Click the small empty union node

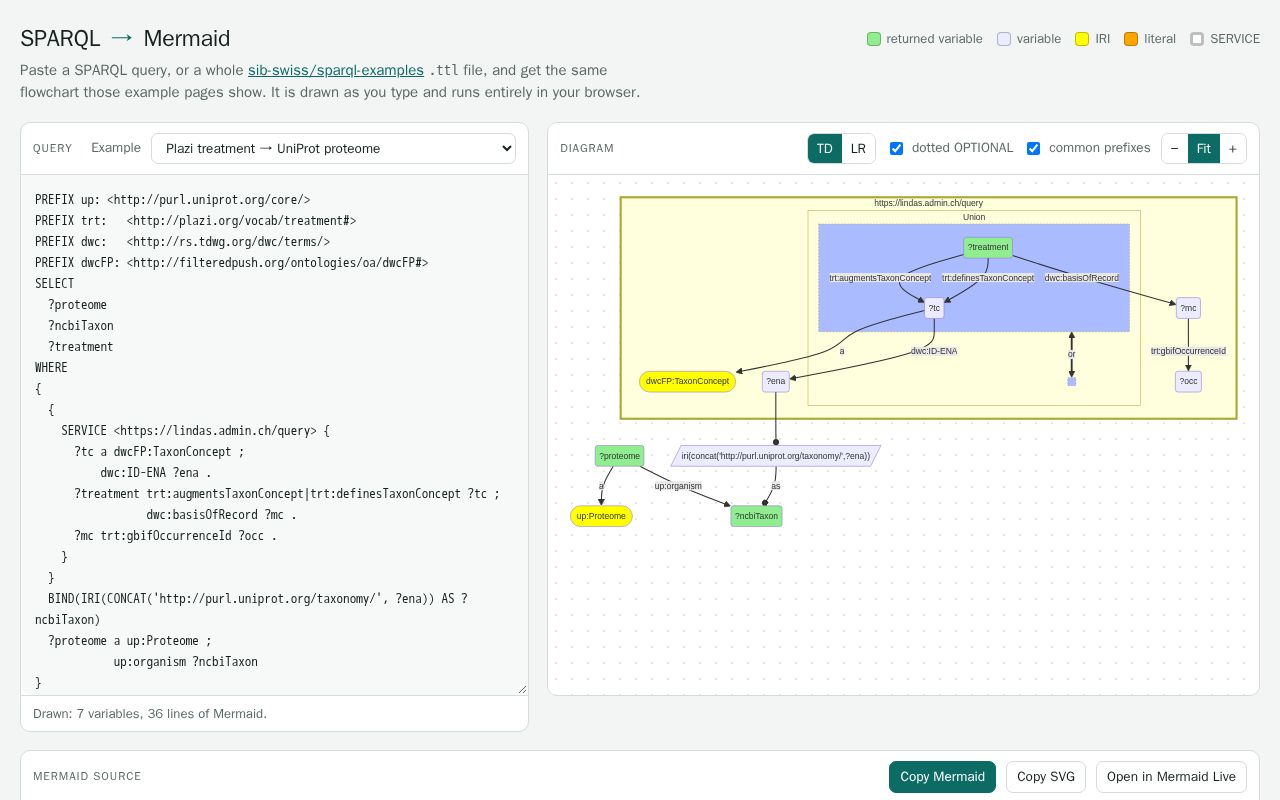click(x=1071, y=381)
